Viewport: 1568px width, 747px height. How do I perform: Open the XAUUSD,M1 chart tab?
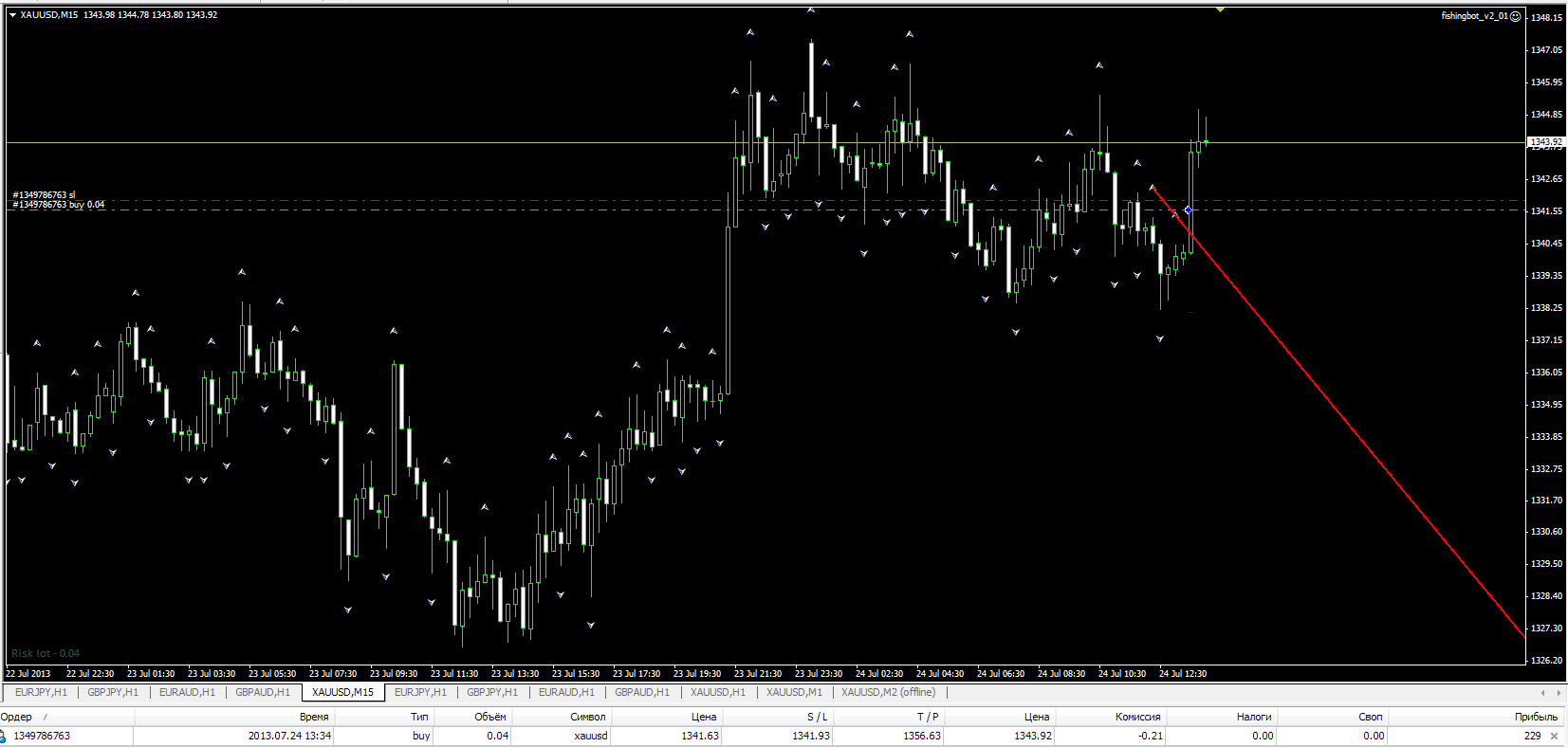(x=795, y=692)
